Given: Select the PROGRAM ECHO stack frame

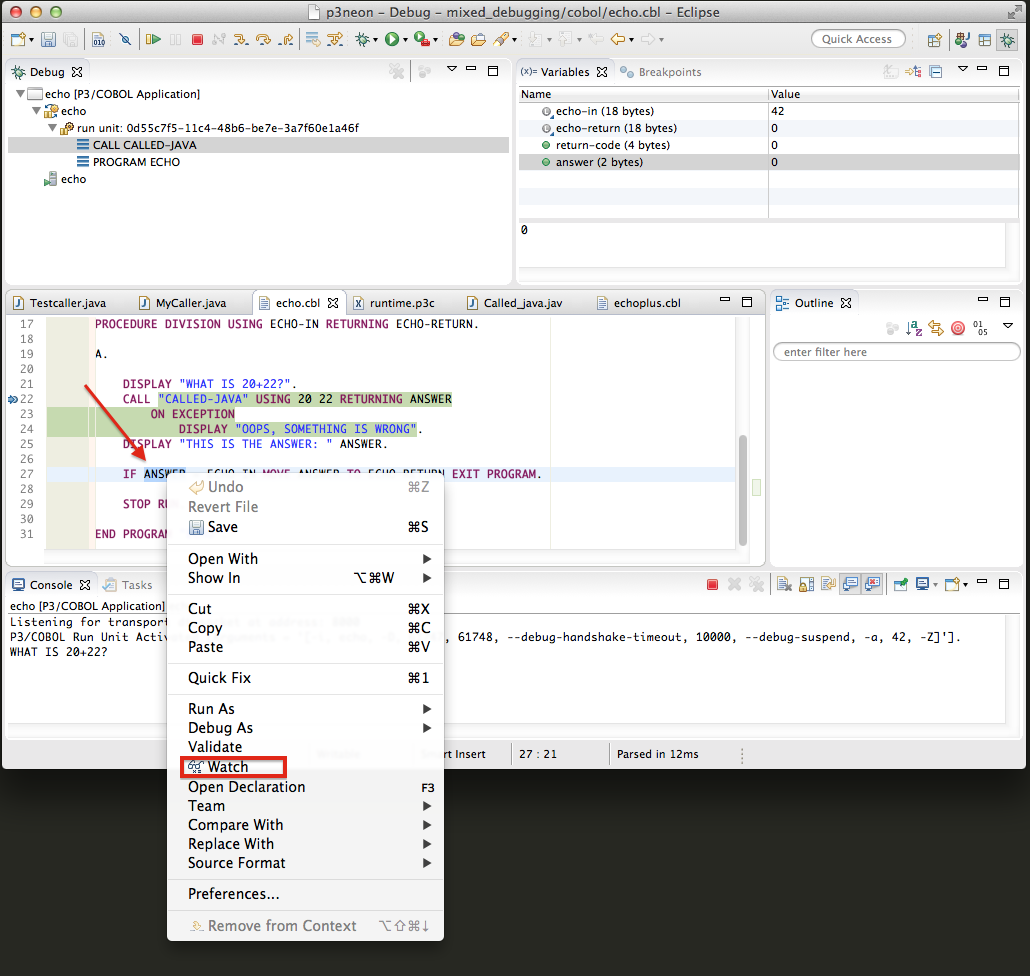Looking at the screenshot, I should pos(136,162).
